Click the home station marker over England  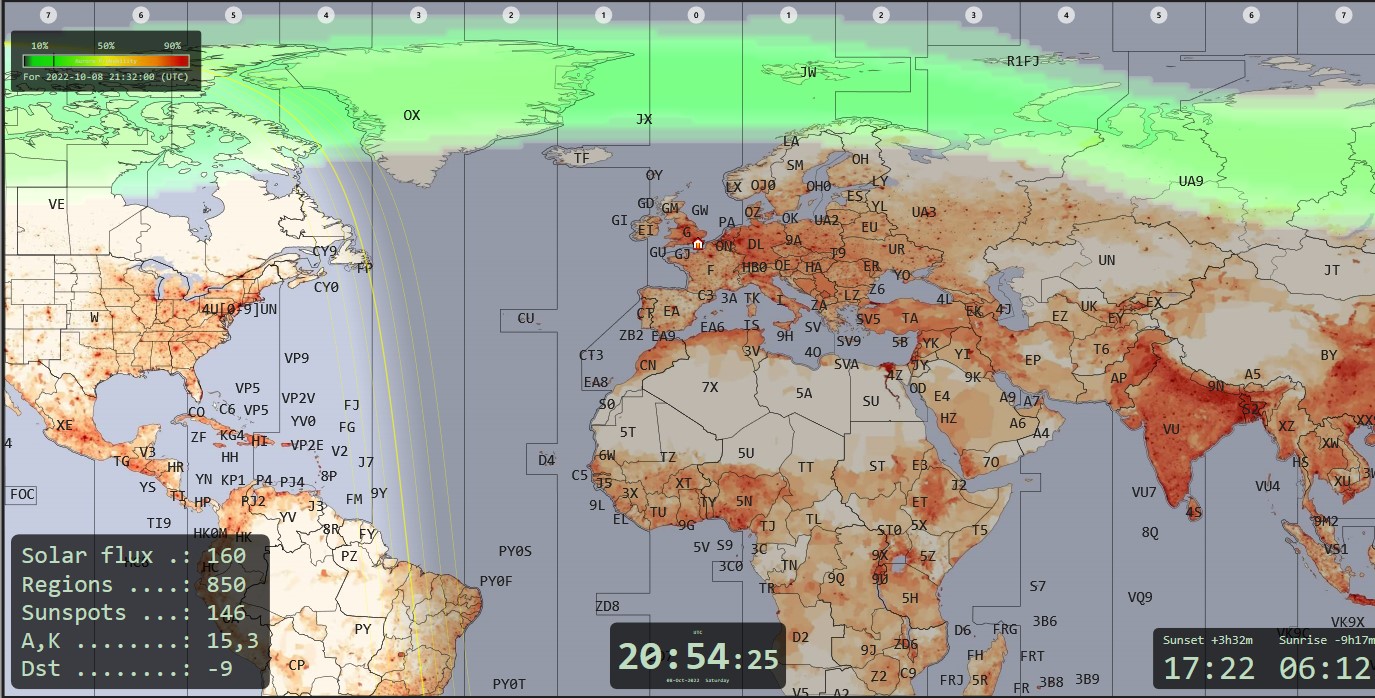[x=698, y=242]
